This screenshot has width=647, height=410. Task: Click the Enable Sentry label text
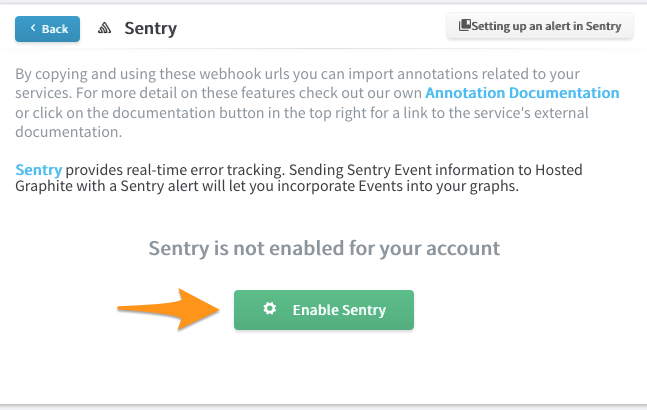pyautogui.click(x=339, y=310)
